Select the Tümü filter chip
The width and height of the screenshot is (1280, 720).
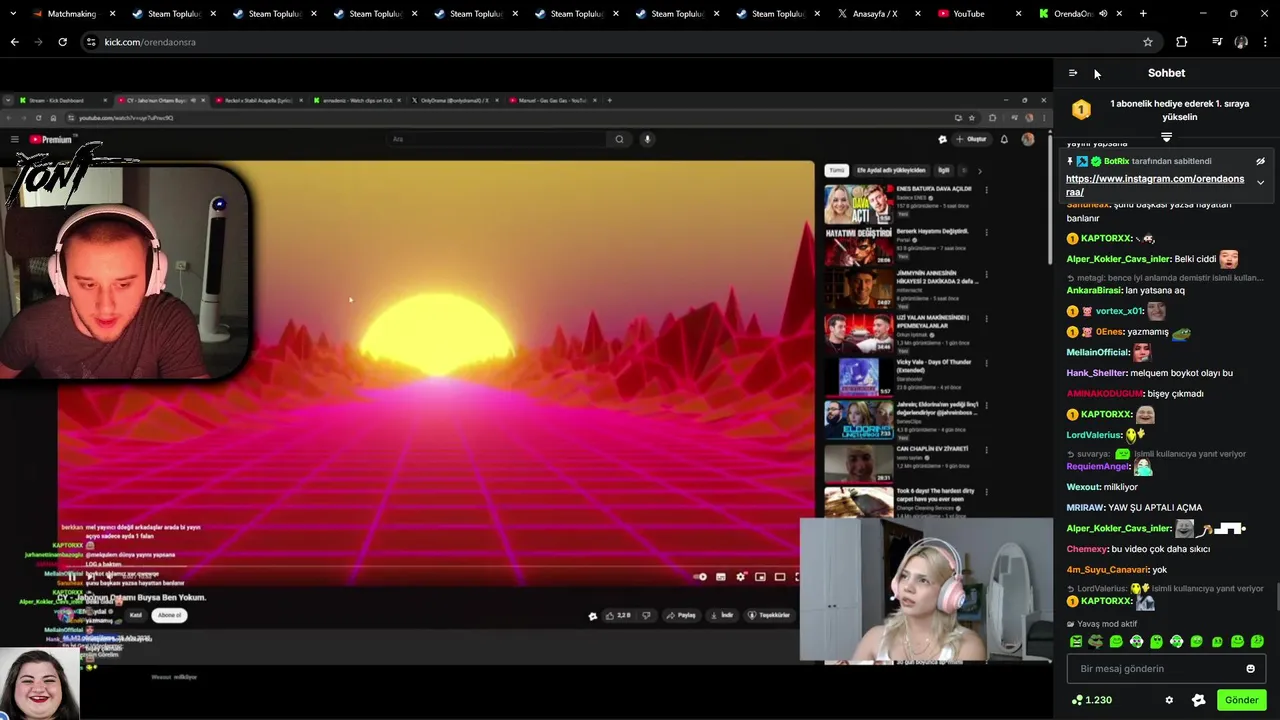tap(837, 170)
